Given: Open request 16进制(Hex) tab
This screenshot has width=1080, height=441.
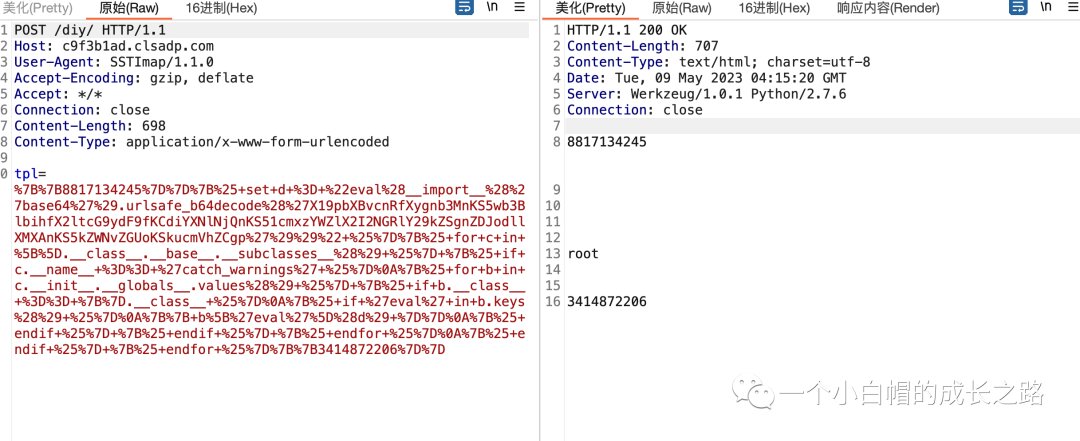Looking at the screenshot, I should [x=221, y=8].
